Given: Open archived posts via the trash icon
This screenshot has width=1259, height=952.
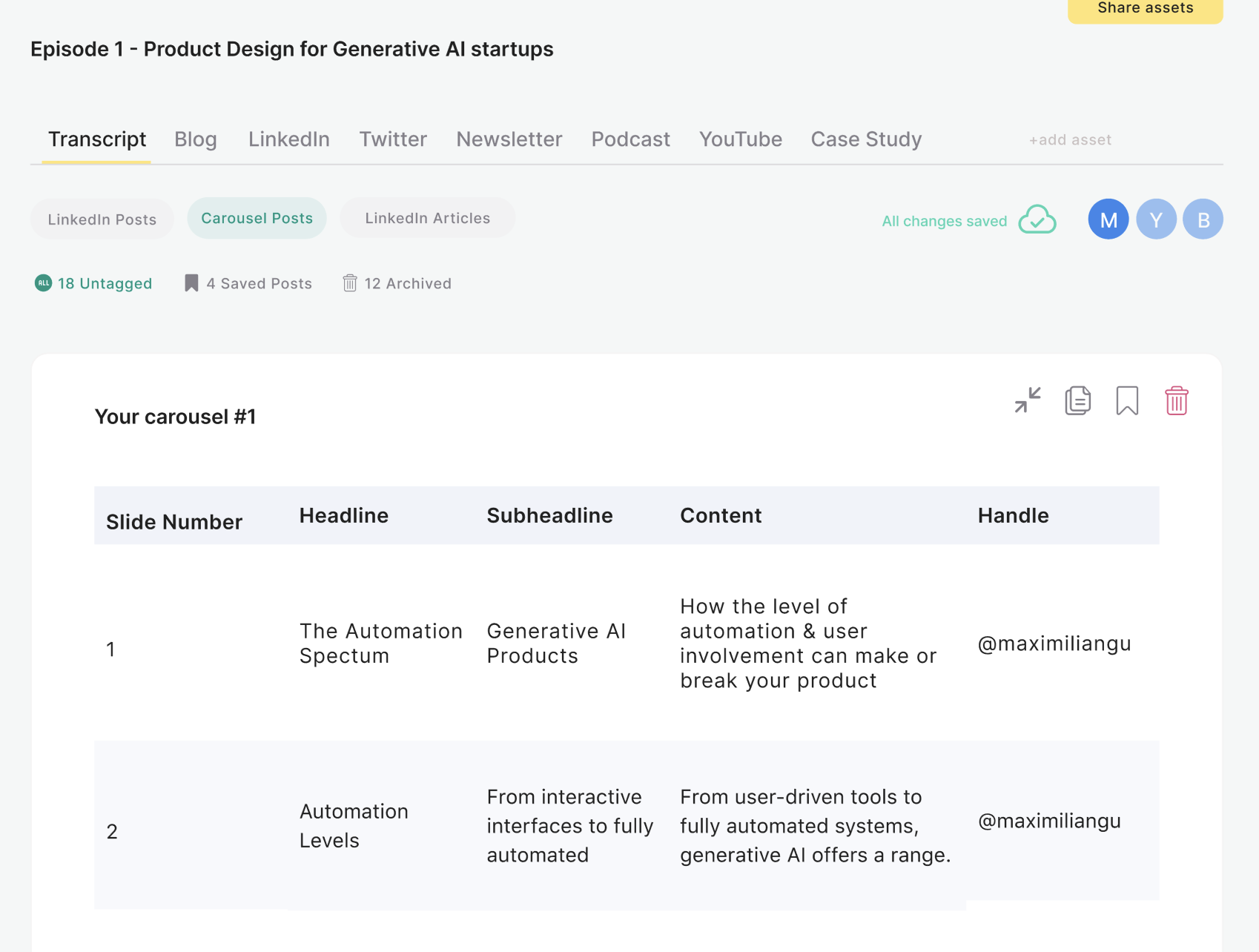Looking at the screenshot, I should click(349, 282).
